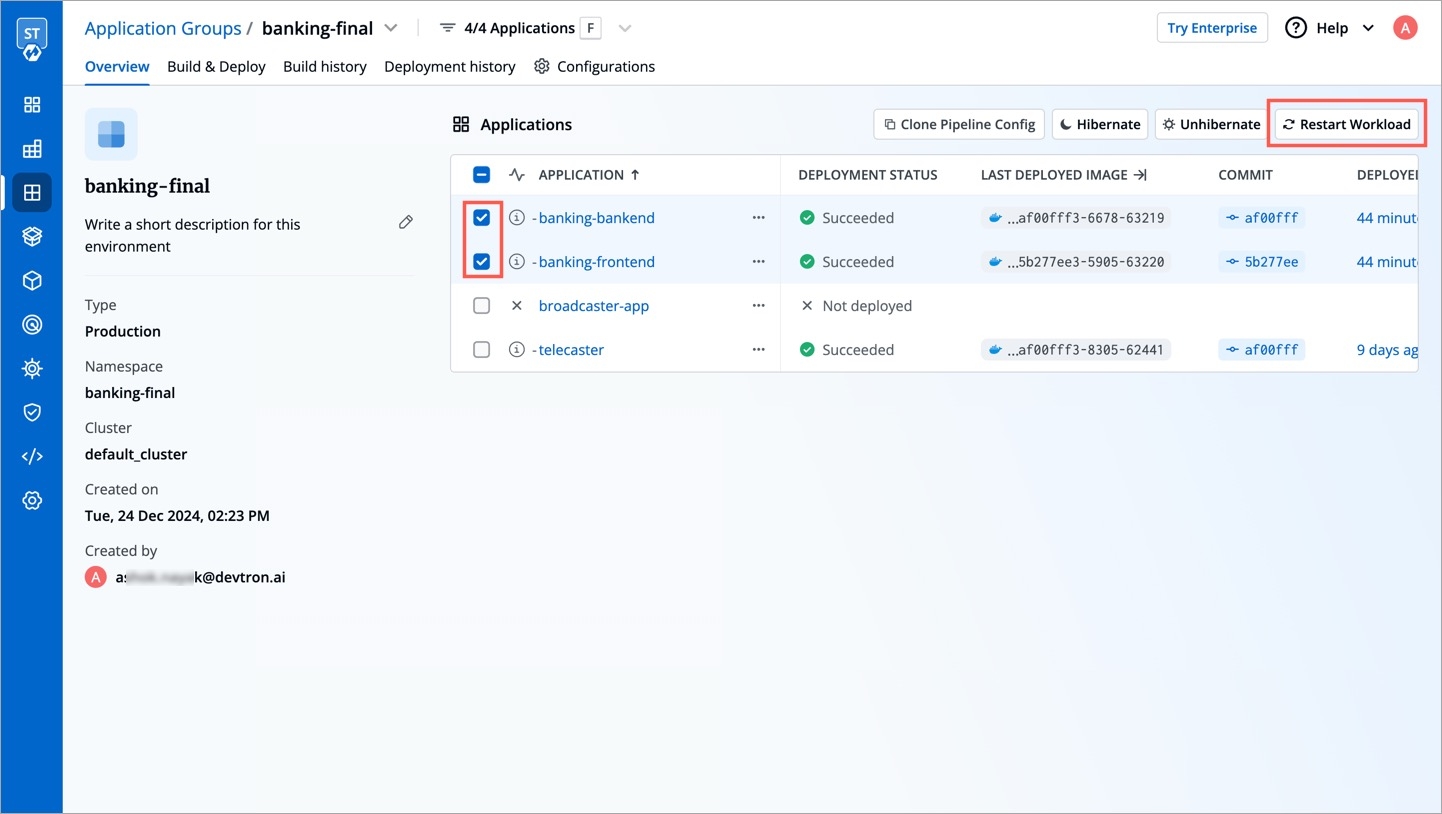Click the info icon beside telecaster
The image size is (1442, 814).
tap(517, 350)
